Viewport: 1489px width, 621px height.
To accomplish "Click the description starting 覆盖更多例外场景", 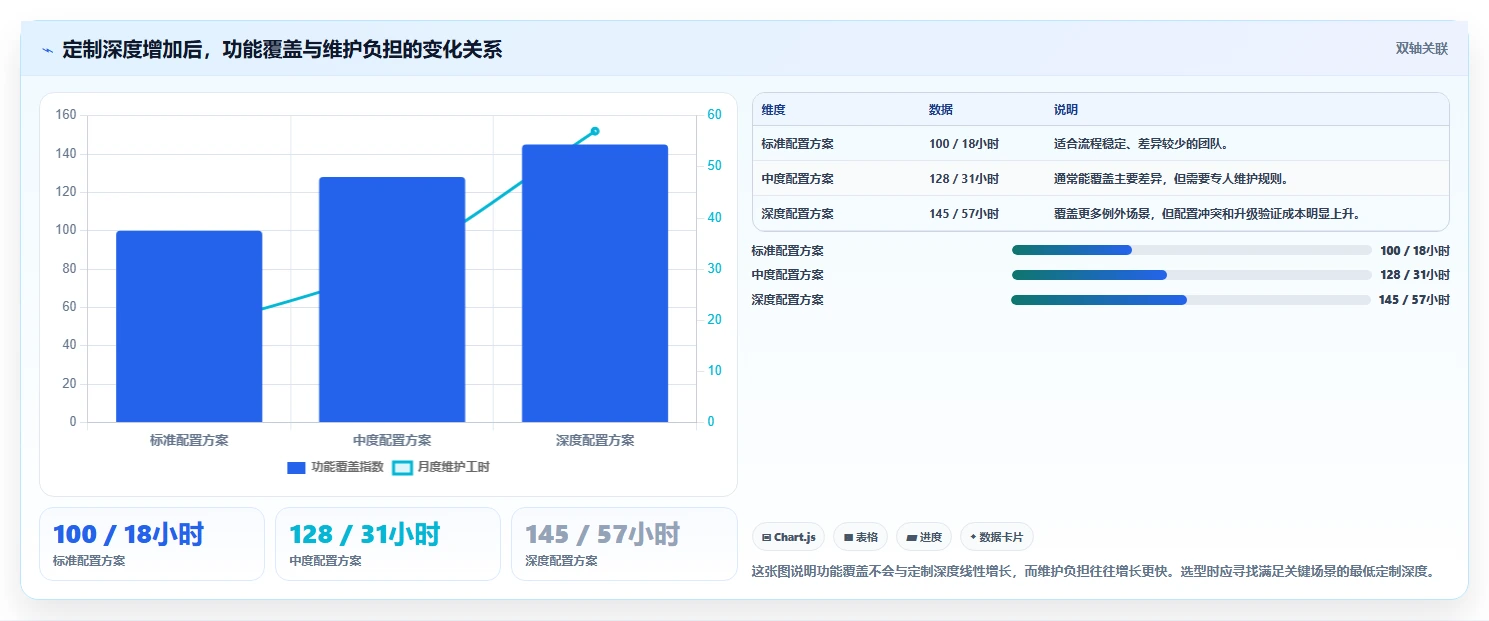I will (x=1207, y=214).
